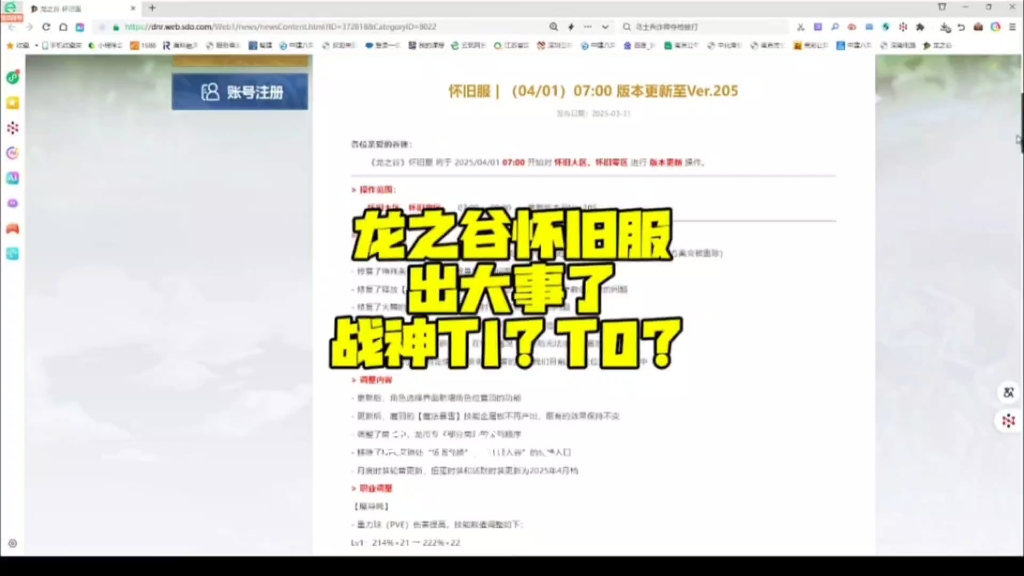This screenshot has height=576, width=1024.
Task: Click the browser Forward arrow
Action: (29, 27)
